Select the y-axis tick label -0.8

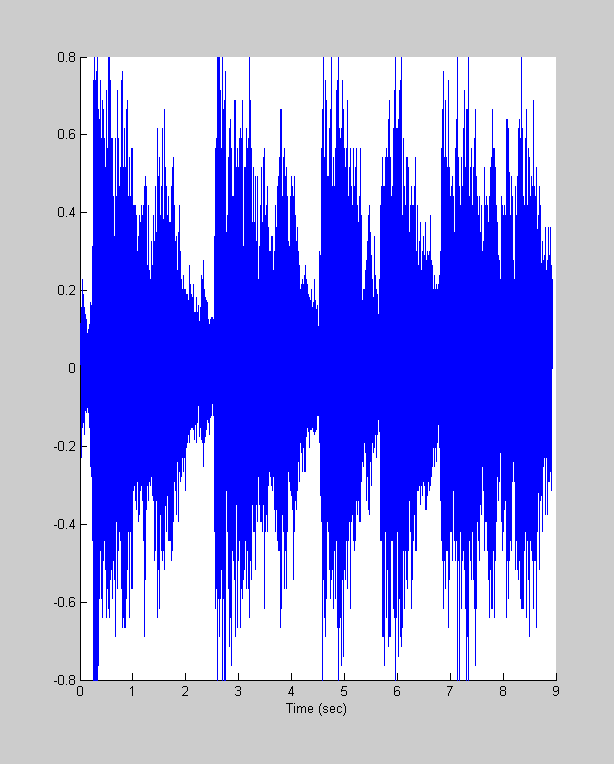[x=64, y=680]
